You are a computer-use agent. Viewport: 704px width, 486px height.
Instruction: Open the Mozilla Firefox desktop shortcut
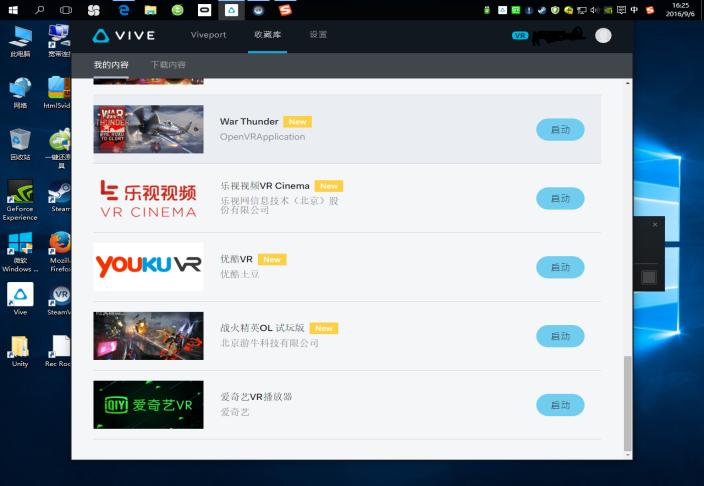(x=60, y=252)
